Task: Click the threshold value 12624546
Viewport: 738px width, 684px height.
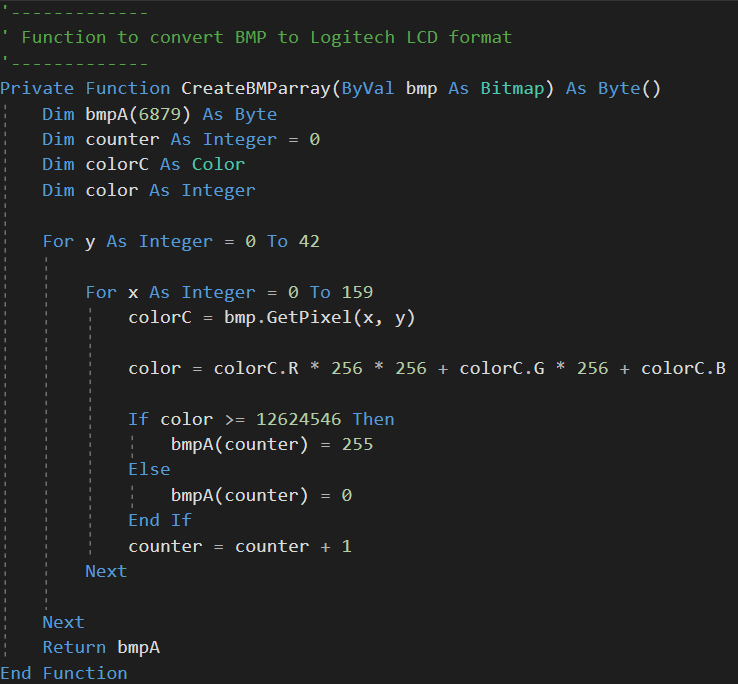Action: click(299, 419)
